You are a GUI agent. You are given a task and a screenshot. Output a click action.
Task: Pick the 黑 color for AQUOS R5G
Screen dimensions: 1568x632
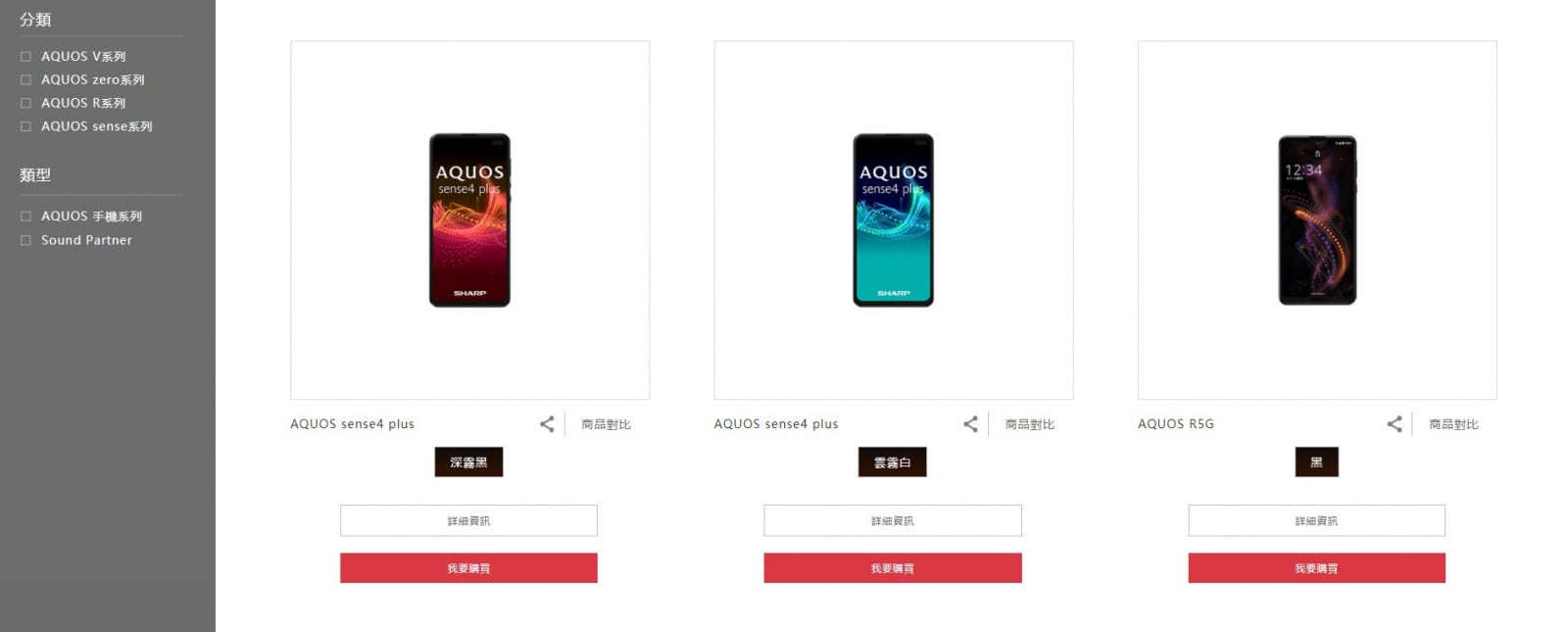coord(1316,462)
